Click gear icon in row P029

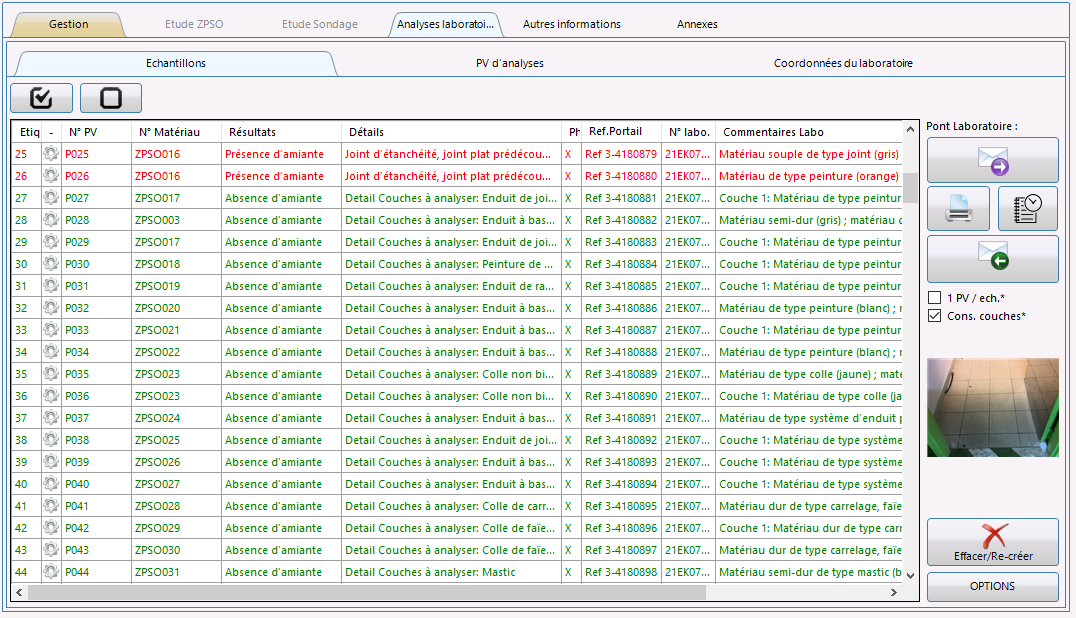51,241
